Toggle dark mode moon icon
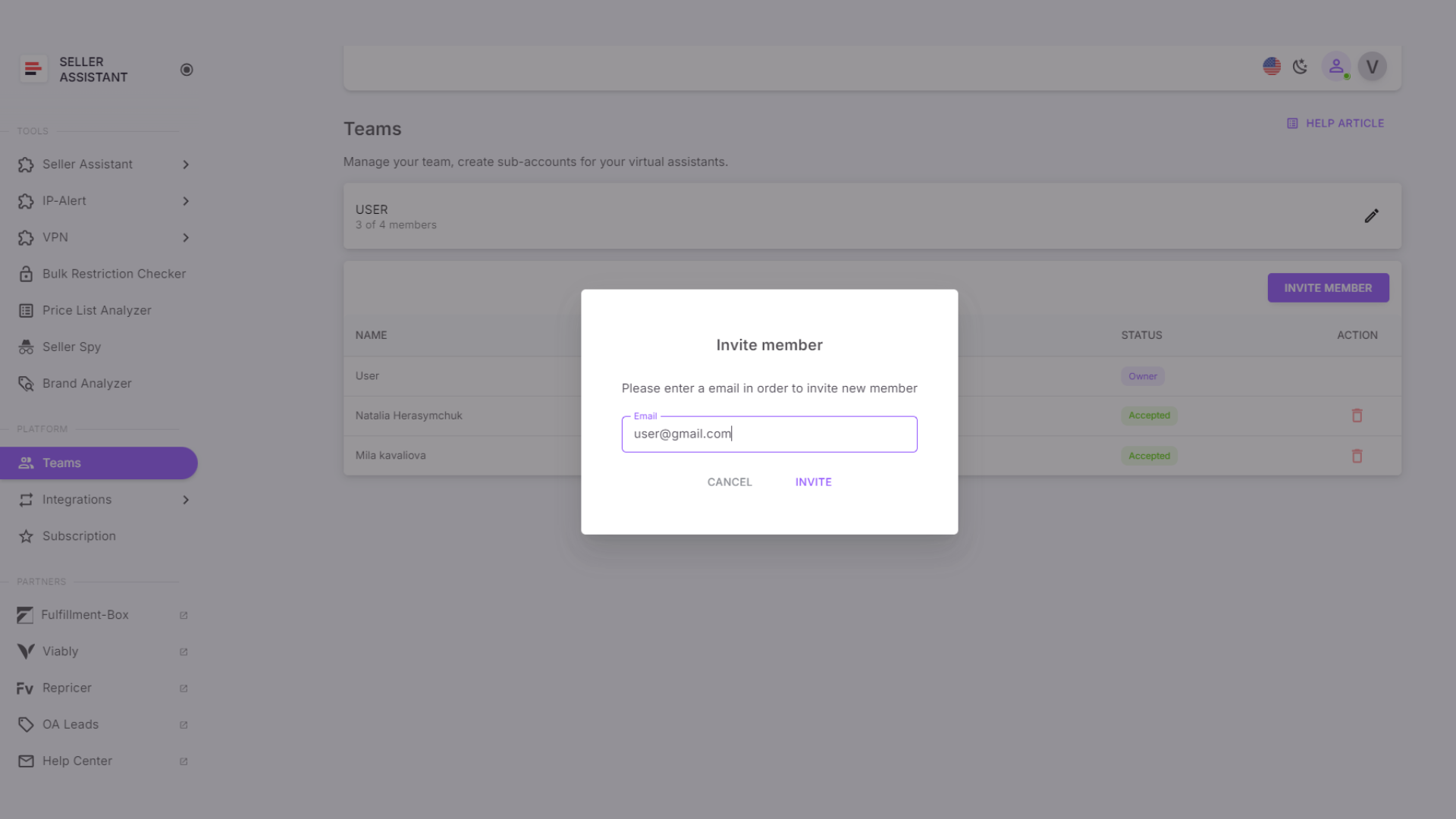This screenshot has width=1456, height=819. coord(1301,67)
